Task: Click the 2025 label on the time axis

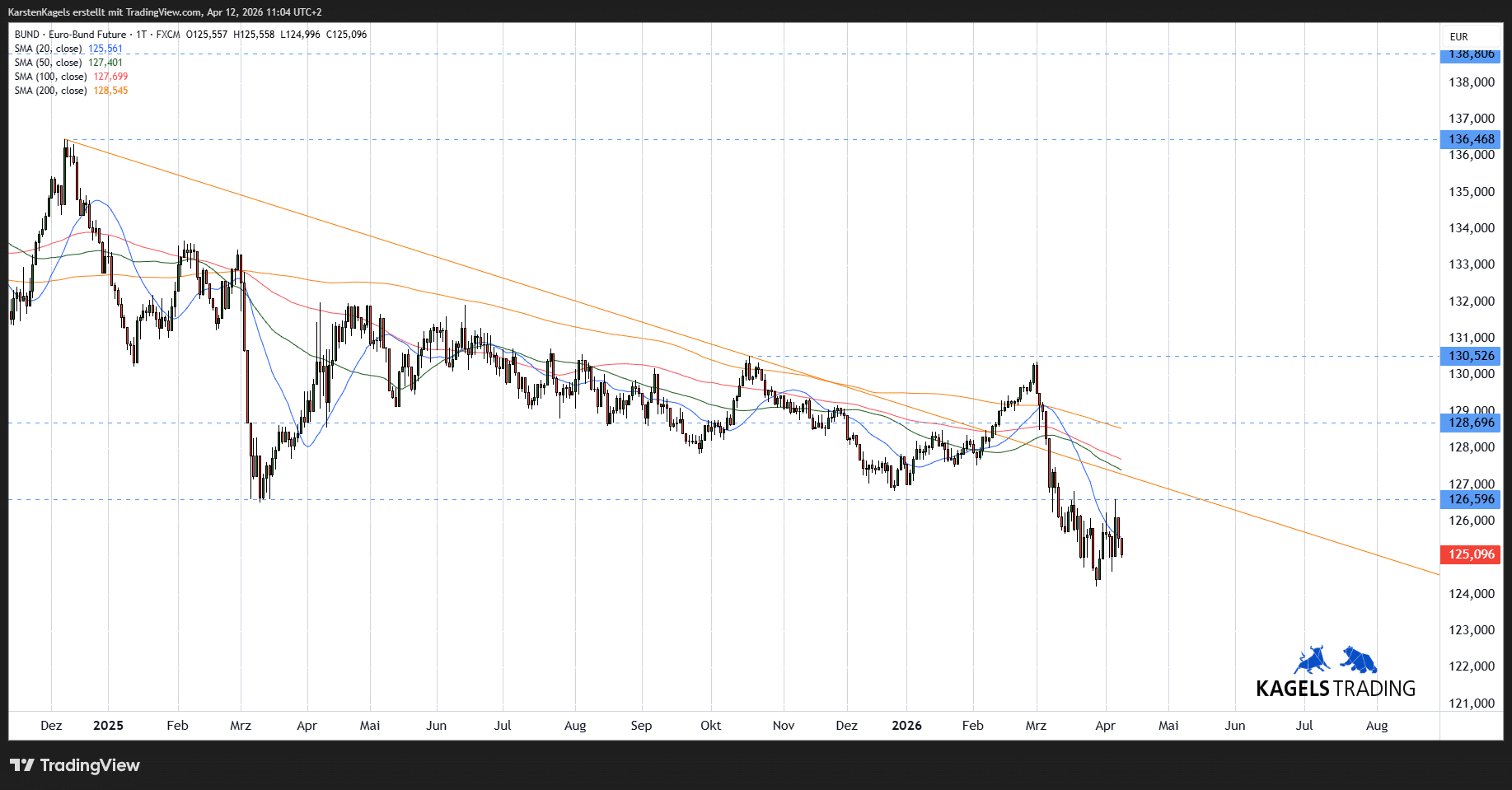Action: (108, 726)
